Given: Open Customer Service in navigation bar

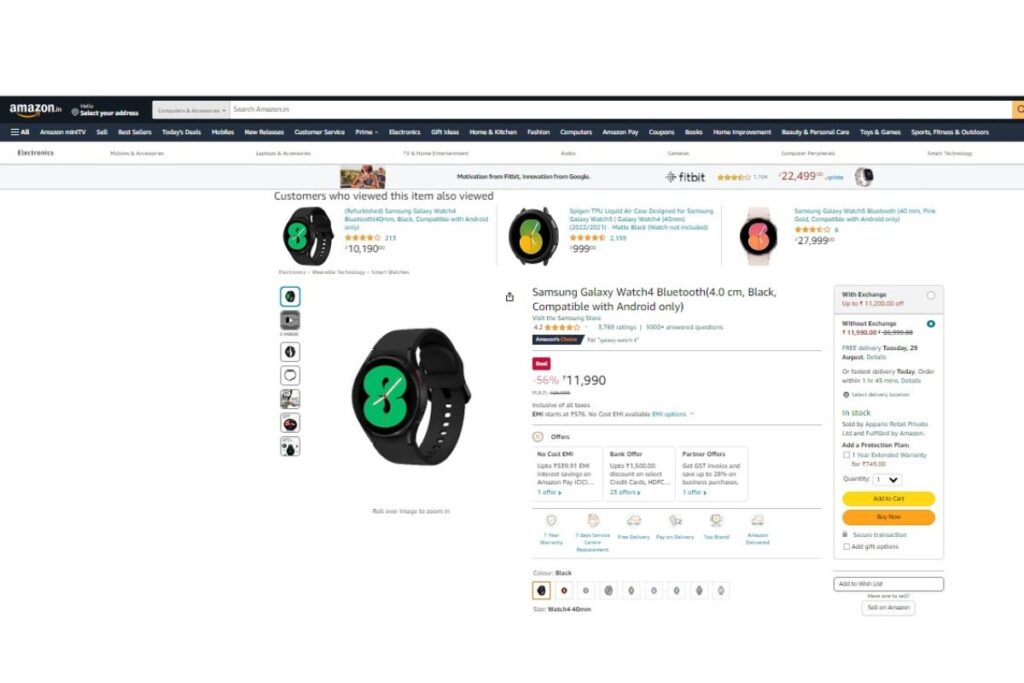Looking at the screenshot, I should click(319, 132).
